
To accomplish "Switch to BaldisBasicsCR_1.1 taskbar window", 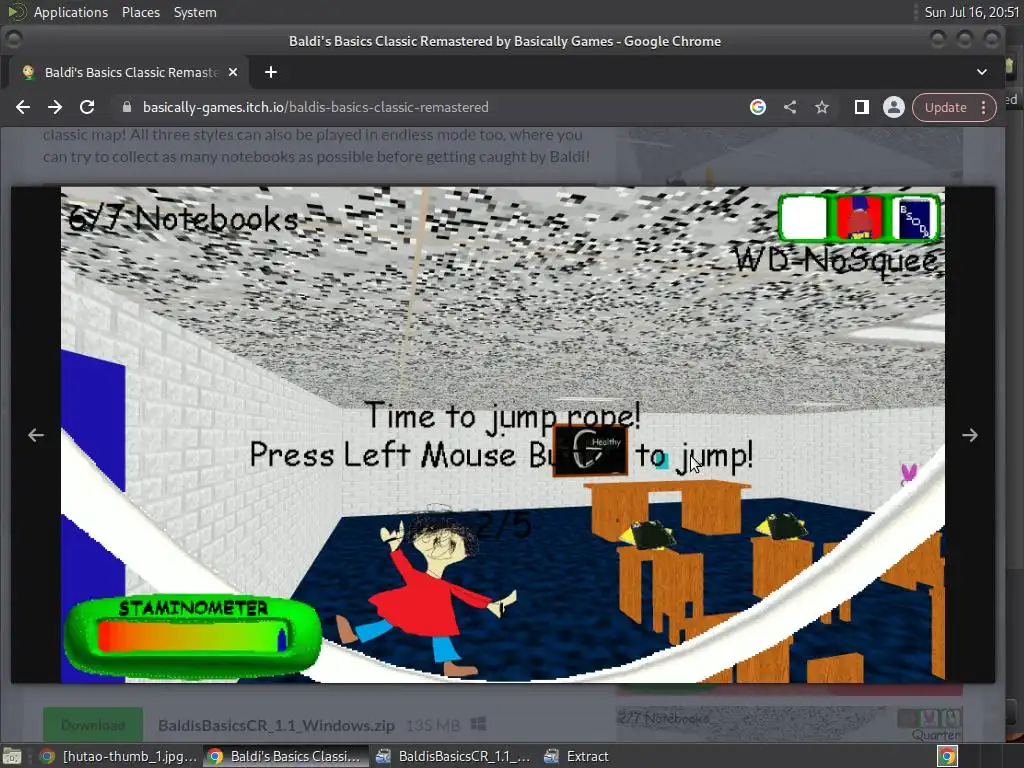I will click(x=454, y=756).
